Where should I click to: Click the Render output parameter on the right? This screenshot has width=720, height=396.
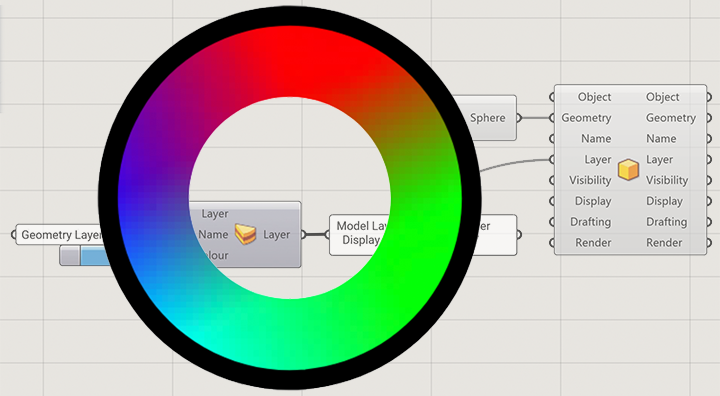pyautogui.click(x=664, y=243)
